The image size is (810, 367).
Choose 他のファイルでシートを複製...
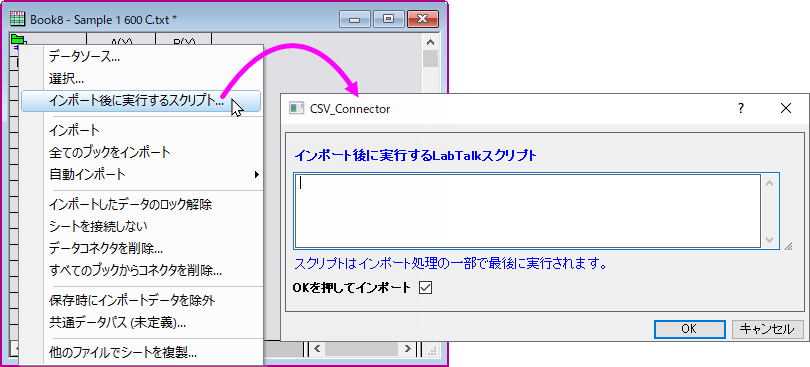(x=141, y=353)
